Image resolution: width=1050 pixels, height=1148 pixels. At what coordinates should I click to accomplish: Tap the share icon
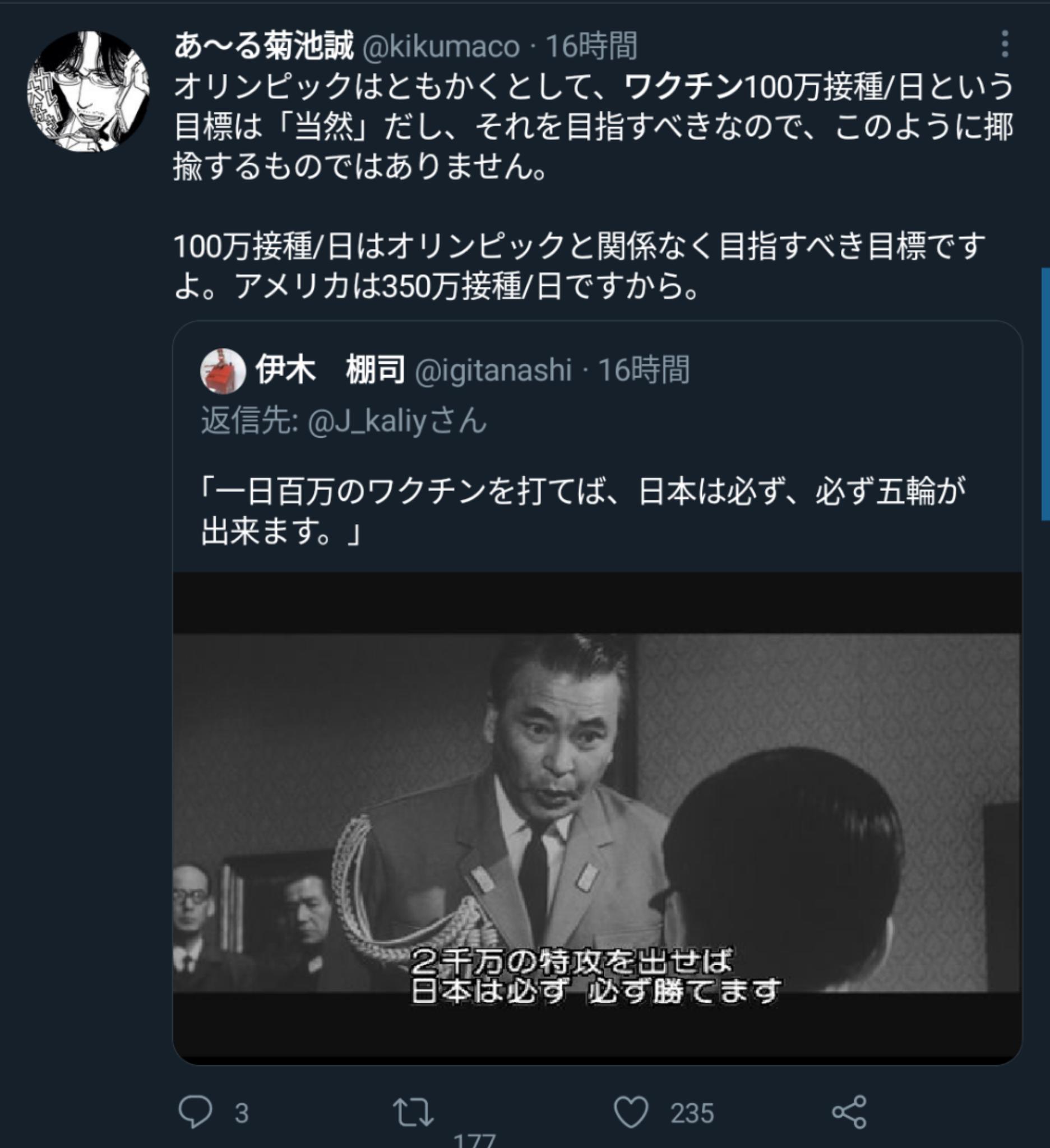849,1112
